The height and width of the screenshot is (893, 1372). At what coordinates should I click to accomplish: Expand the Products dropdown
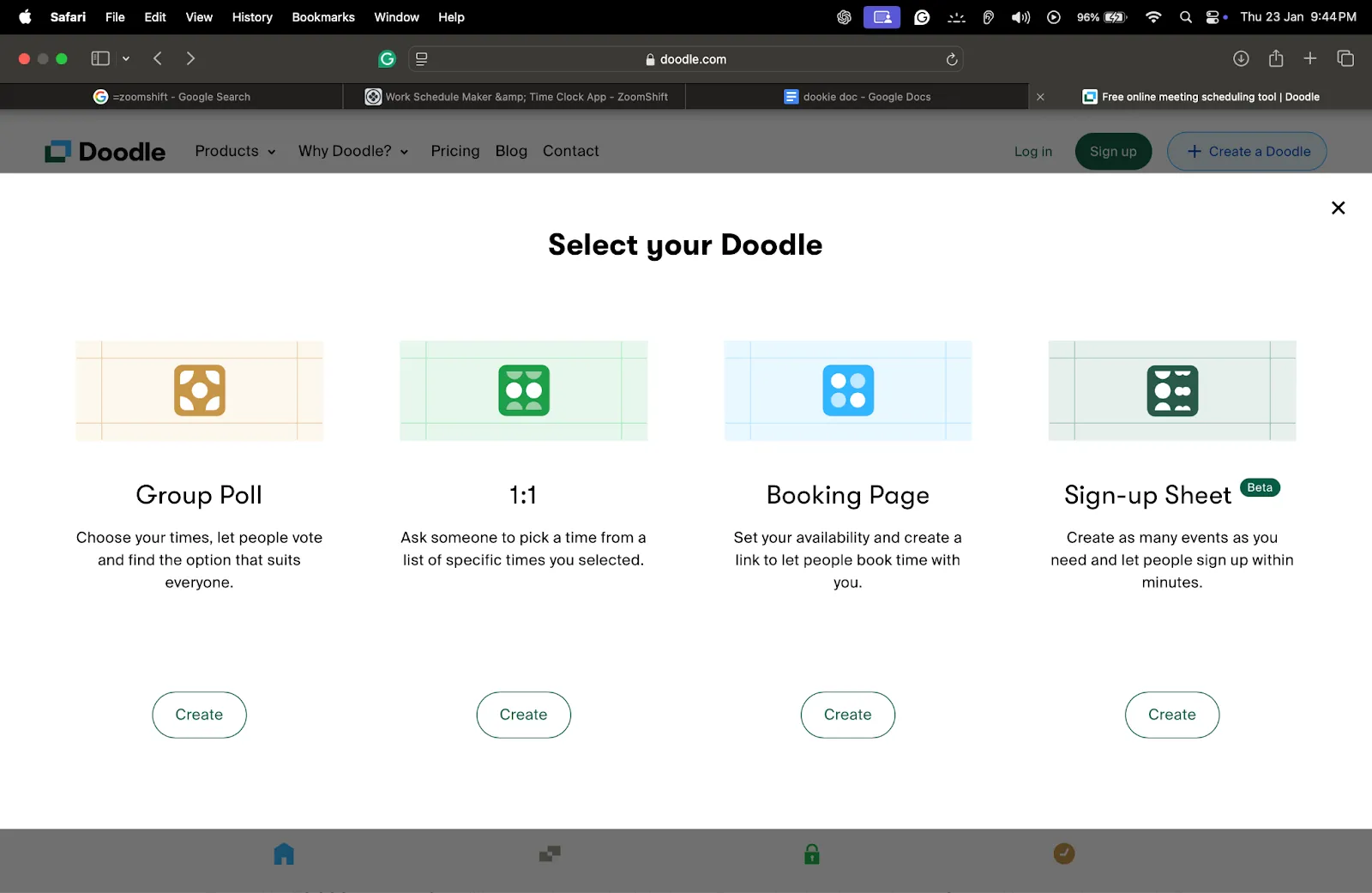236,151
